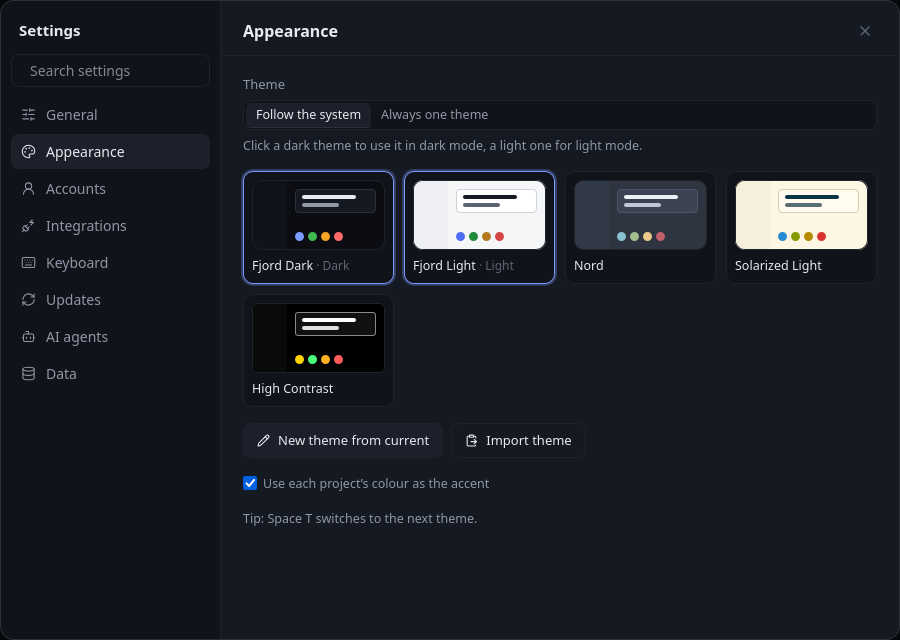The height and width of the screenshot is (640, 900).
Task: Click the Keyboard icon in sidebar
Action: click(x=28, y=263)
